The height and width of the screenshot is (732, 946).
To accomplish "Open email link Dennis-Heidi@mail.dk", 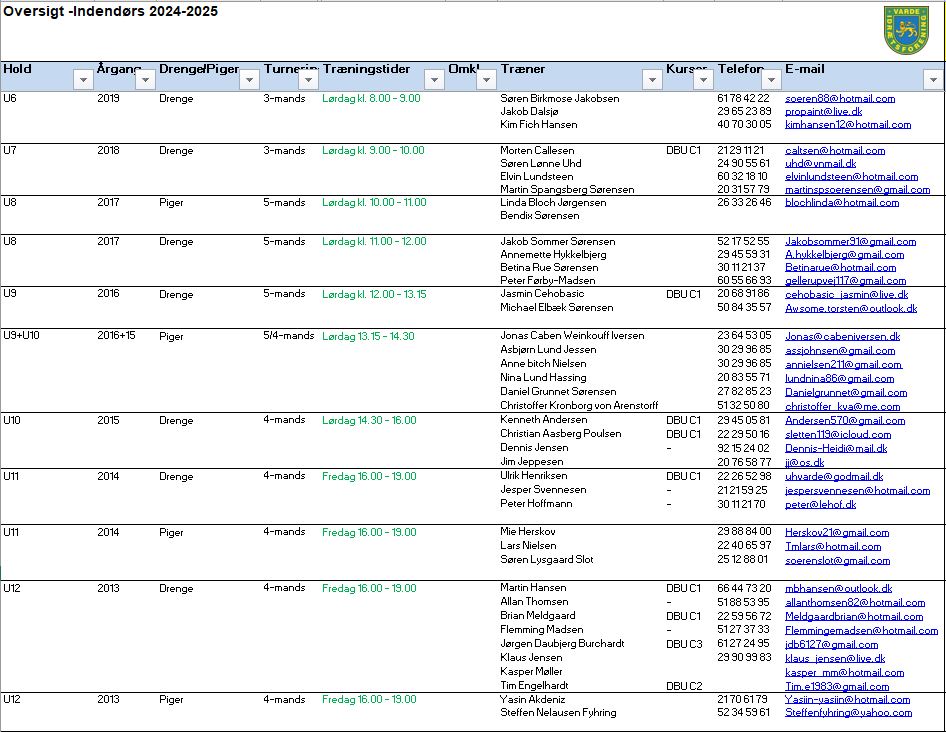I will (x=836, y=448).
